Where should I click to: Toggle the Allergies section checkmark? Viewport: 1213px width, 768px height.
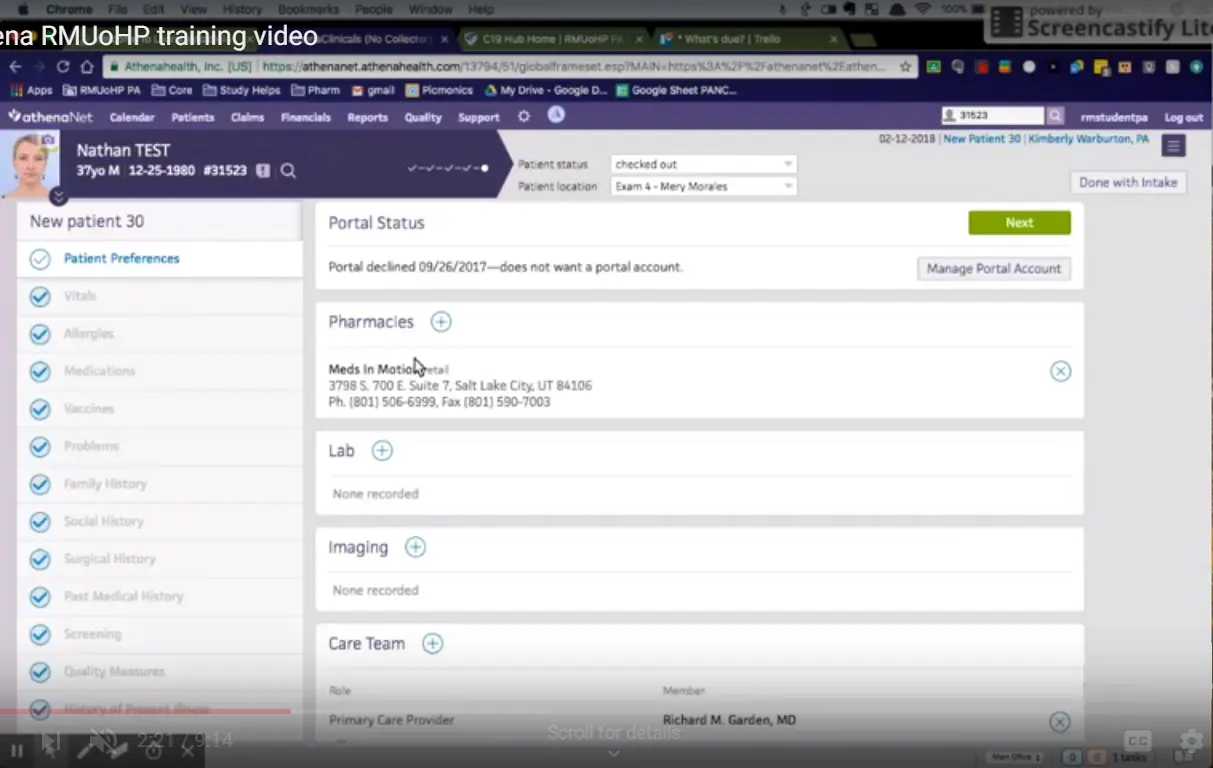[x=40, y=334]
